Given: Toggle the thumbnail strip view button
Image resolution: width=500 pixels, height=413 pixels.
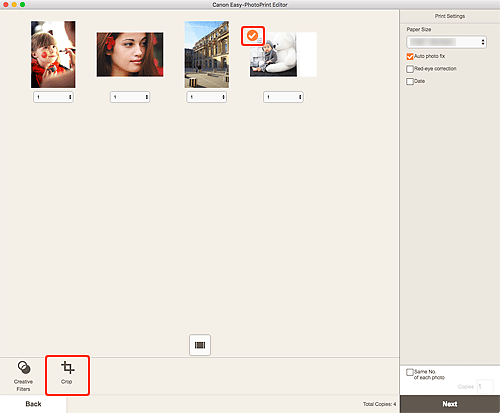Looking at the screenshot, I should [200, 345].
